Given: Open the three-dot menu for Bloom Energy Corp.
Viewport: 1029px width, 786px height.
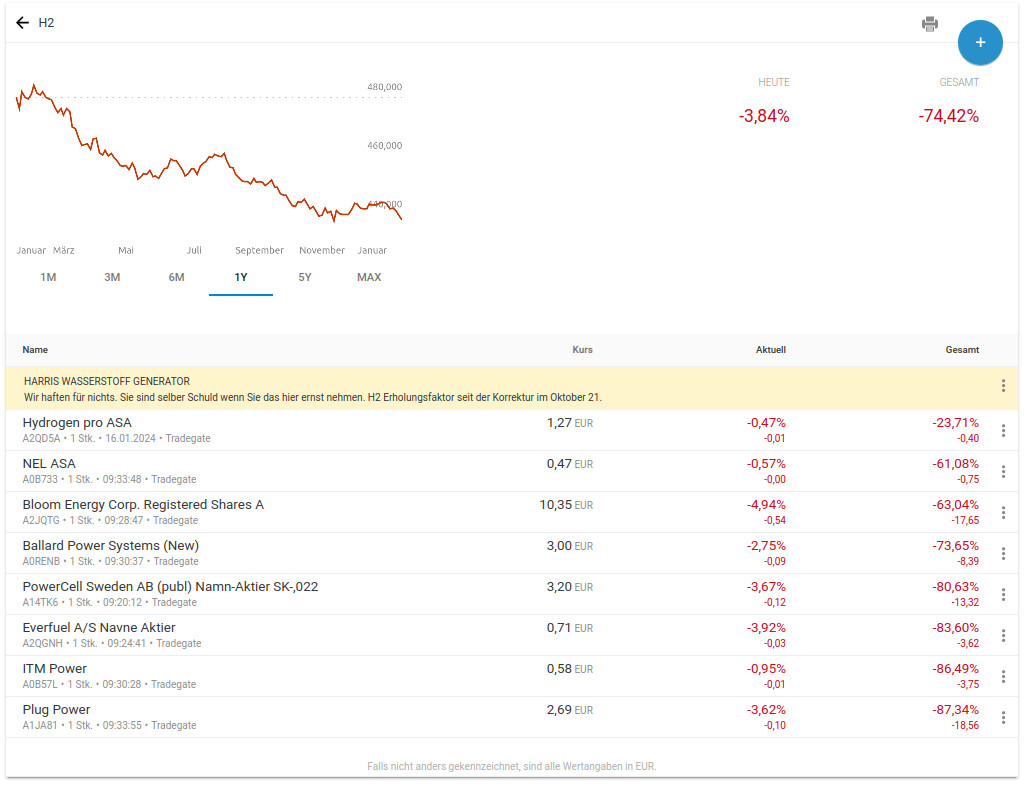Looking at the screenshot, I should point(1003,513).
